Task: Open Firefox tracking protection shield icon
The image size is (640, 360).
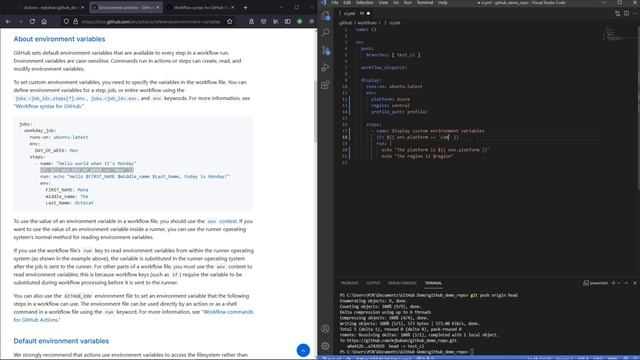Action: (66, 21)
